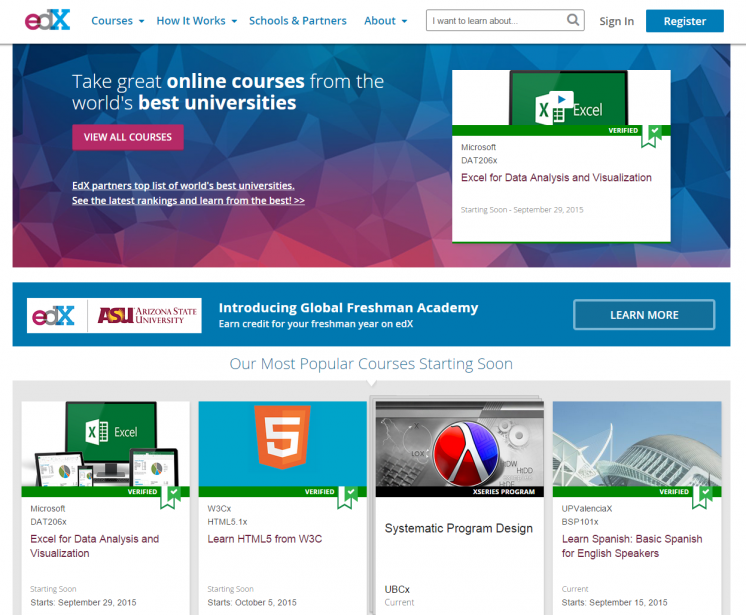Open Learn HTML5 from W3C course

(x=265, y=539)
